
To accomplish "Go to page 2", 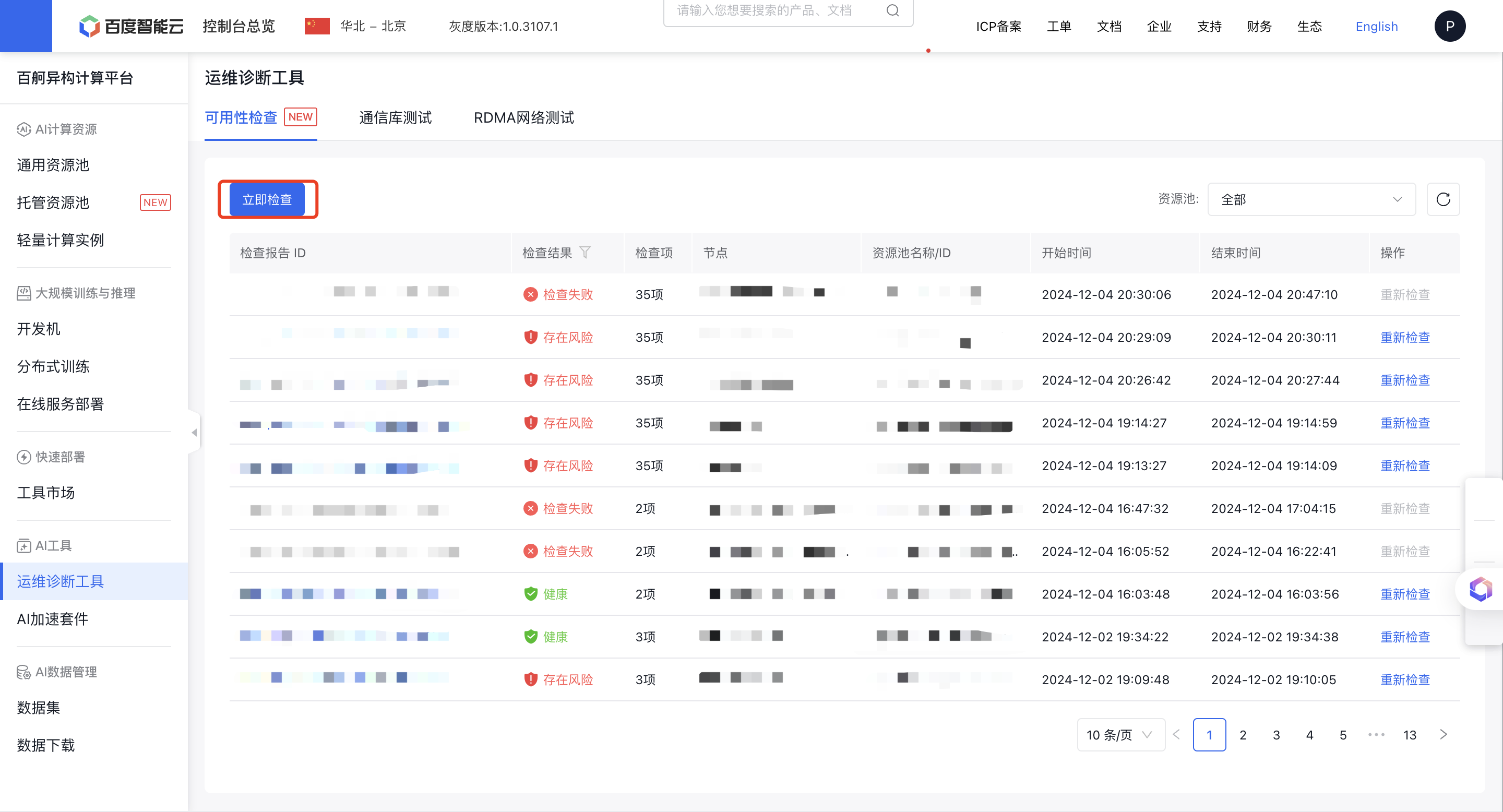I will [1243, 734].
